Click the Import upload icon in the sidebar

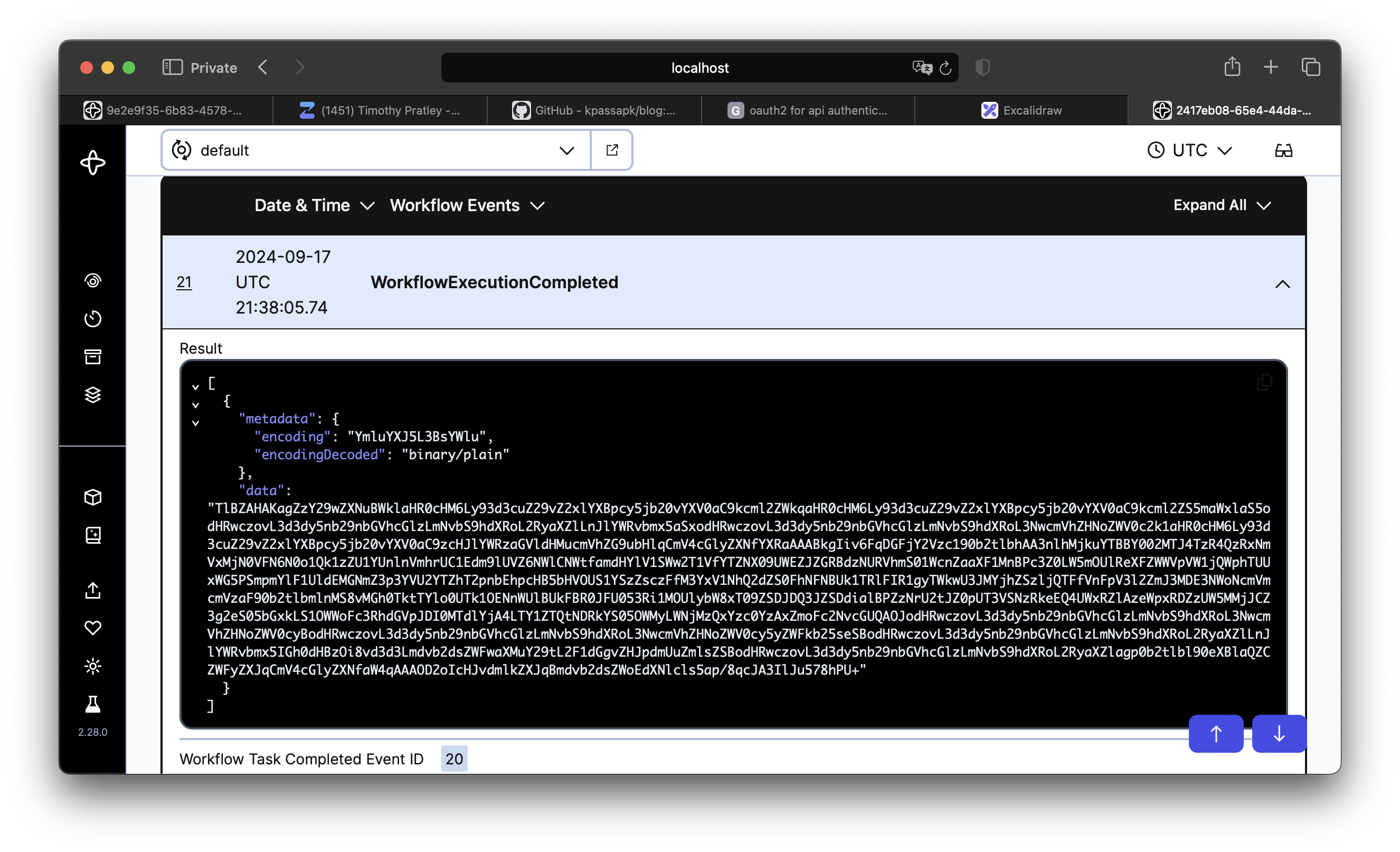pos(92,590)
